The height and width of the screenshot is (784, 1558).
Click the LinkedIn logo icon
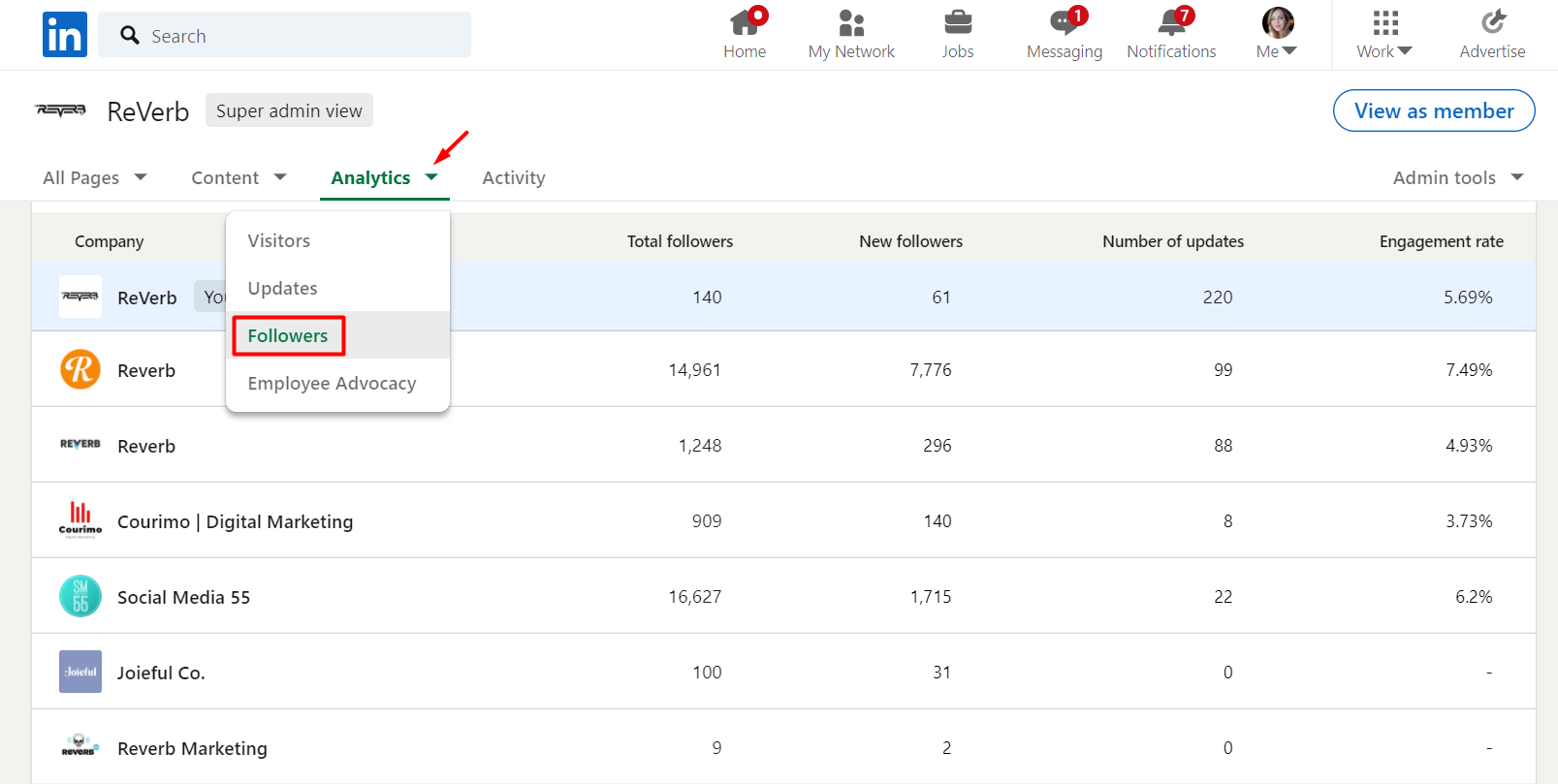[65, 35]
